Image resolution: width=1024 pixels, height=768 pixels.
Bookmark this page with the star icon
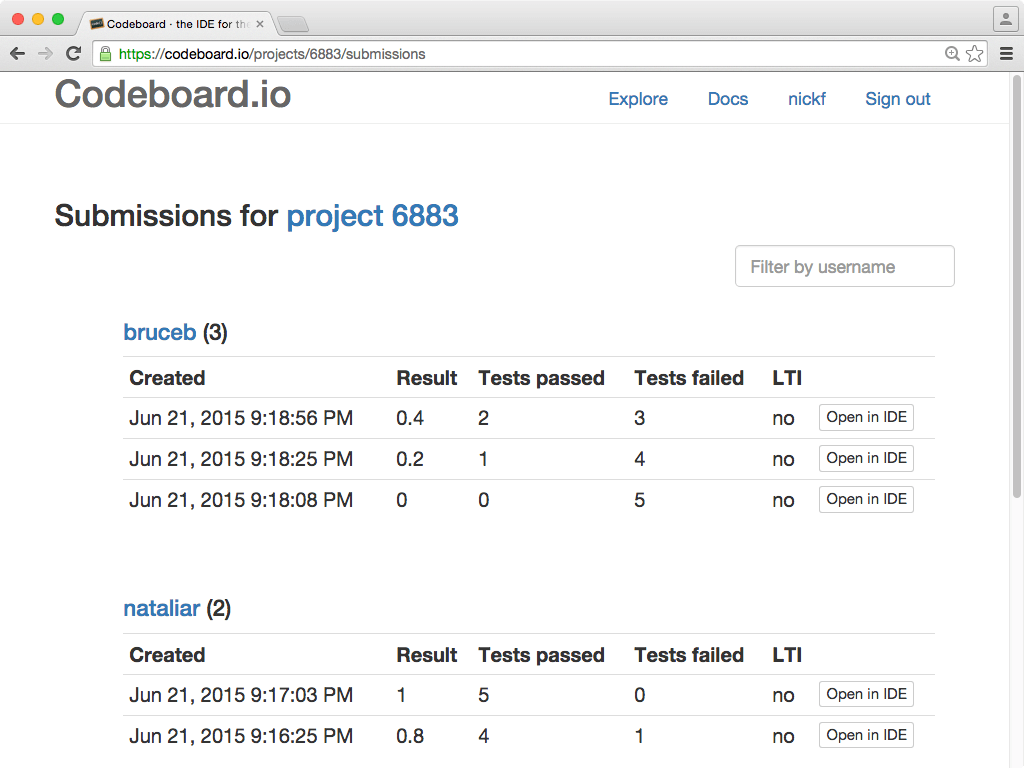click(974, 54)
